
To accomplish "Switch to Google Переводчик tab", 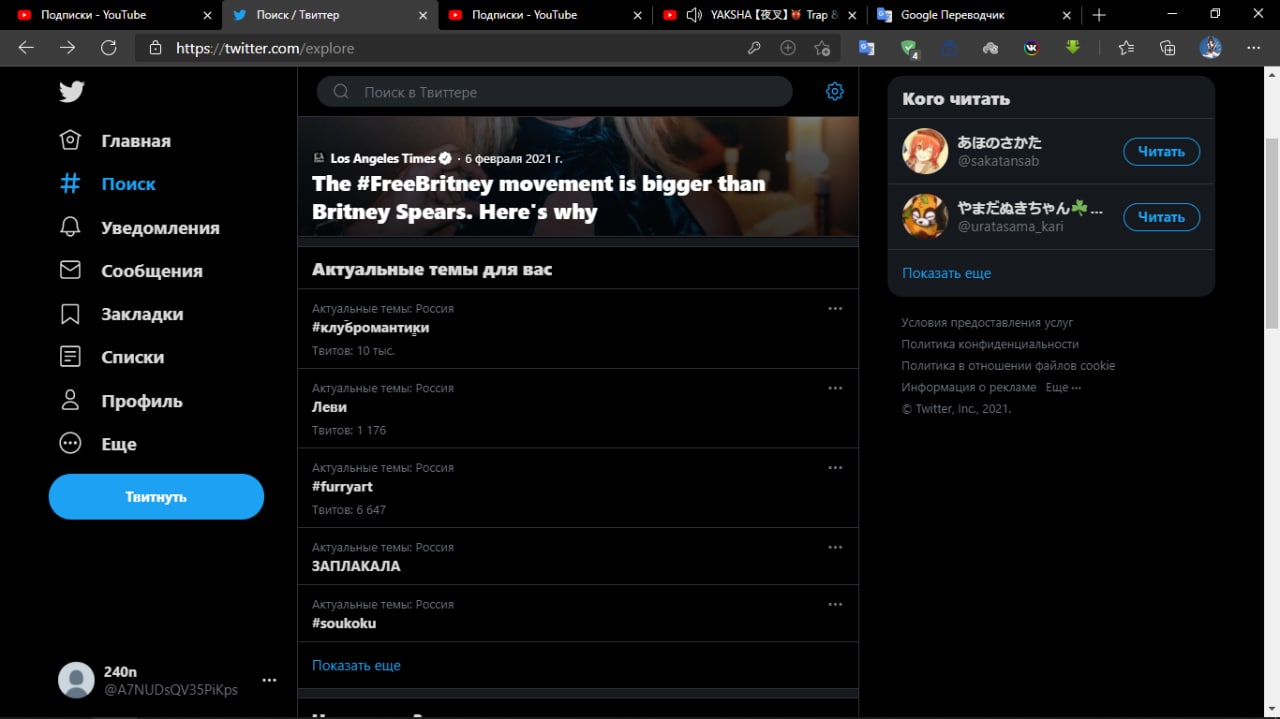I will click(x=974, y=15).
